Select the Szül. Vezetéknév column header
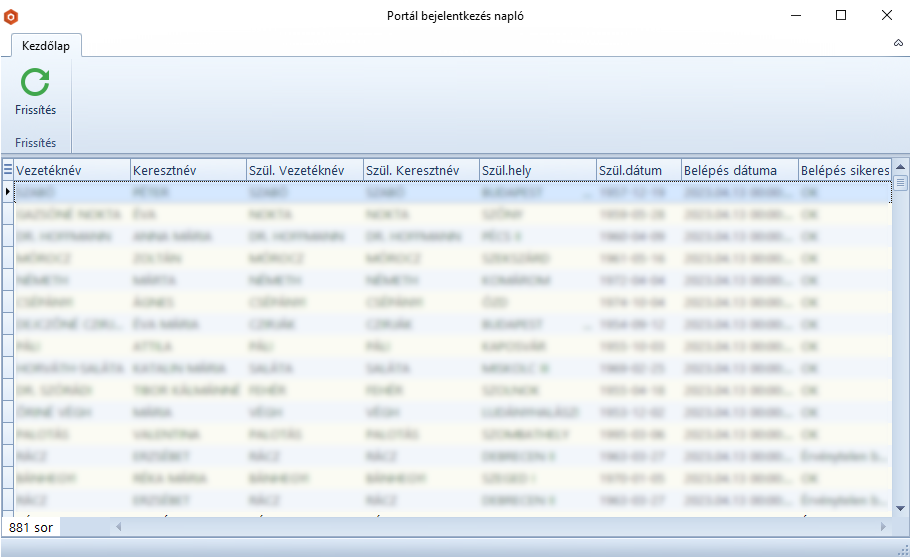The width and height of the screenshot is (911, 558). click(305, 170)
